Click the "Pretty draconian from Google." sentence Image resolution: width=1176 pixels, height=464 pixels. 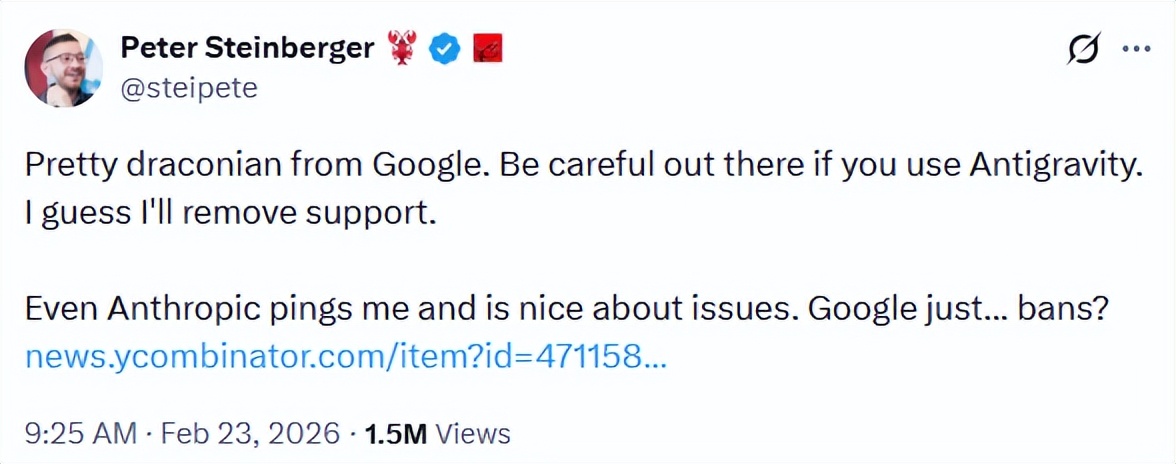click(x=246, y=167)
